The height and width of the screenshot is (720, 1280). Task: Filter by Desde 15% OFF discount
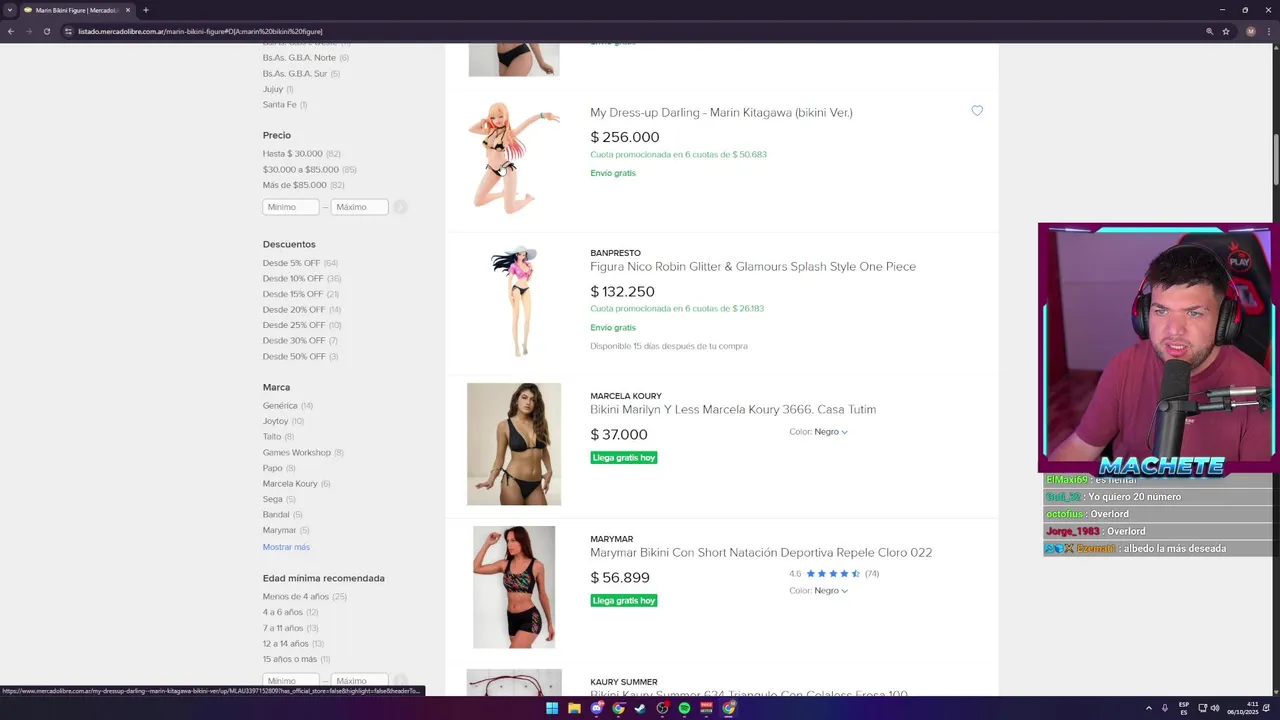coord(293,294)
